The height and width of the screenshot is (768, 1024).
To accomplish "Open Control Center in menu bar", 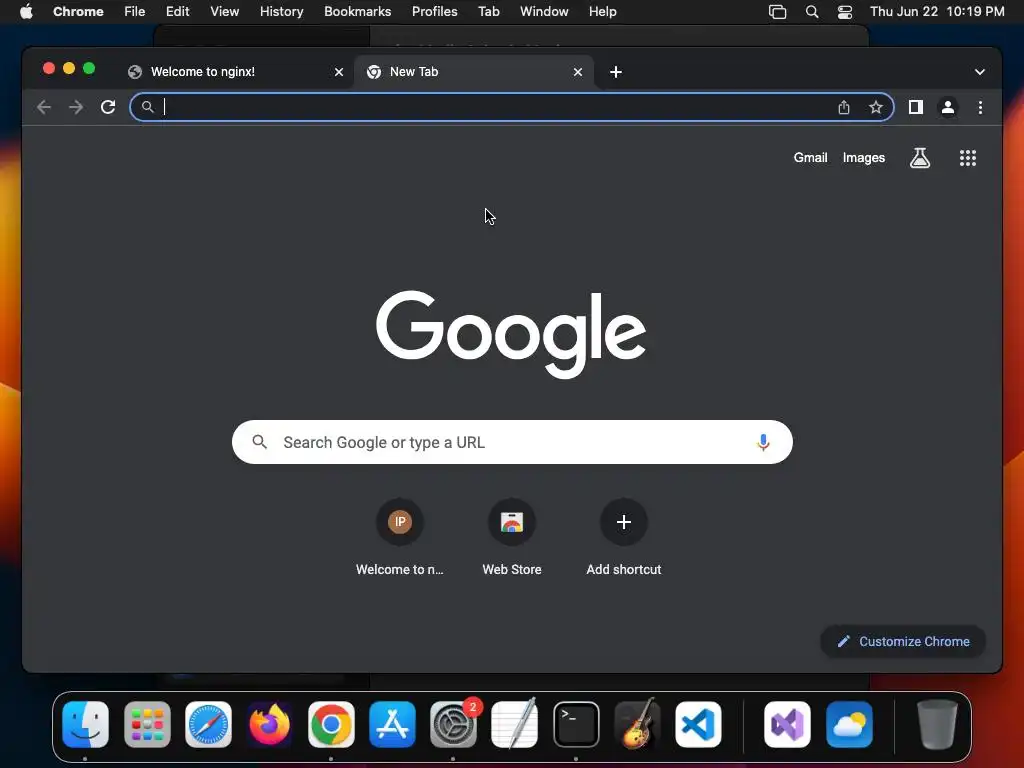I will click(x=844, y=12).
